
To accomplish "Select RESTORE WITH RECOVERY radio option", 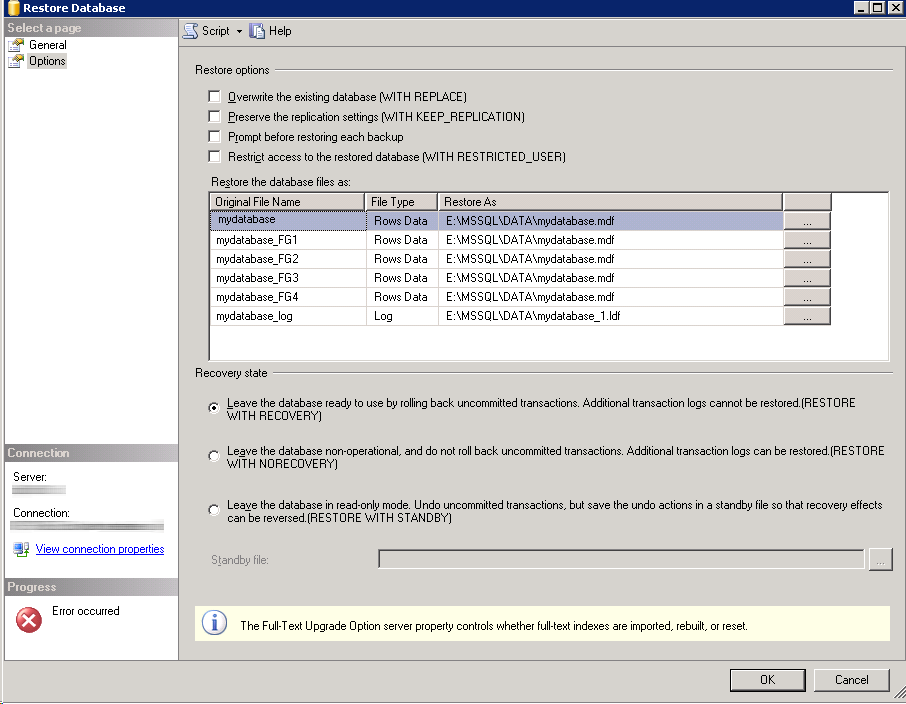I will [x=214, y=408].
